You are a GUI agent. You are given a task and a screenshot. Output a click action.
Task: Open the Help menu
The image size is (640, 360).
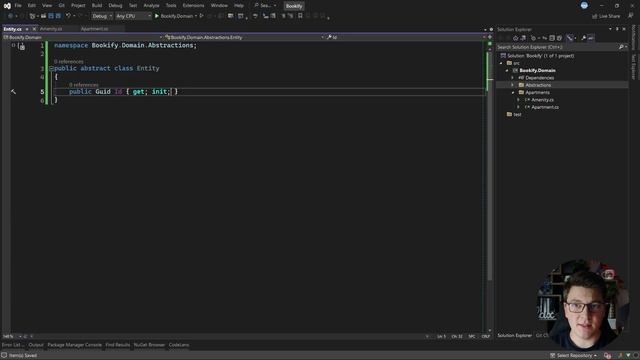(239, 6)
